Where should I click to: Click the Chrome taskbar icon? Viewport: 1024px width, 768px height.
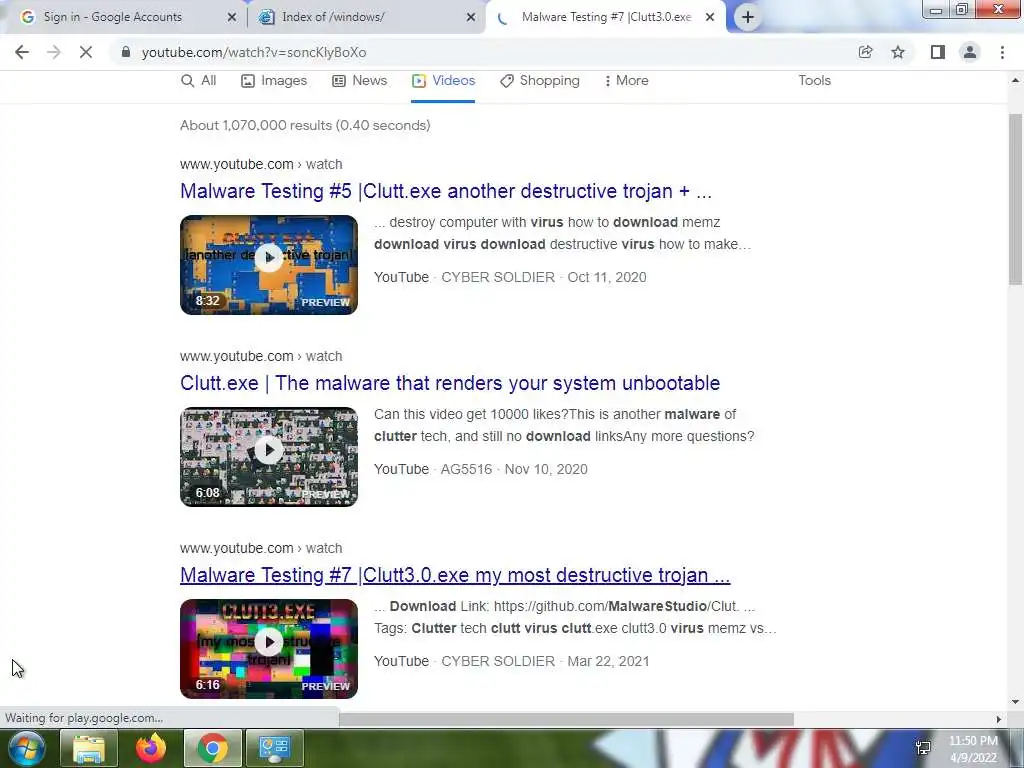click(x=213, y=748)
